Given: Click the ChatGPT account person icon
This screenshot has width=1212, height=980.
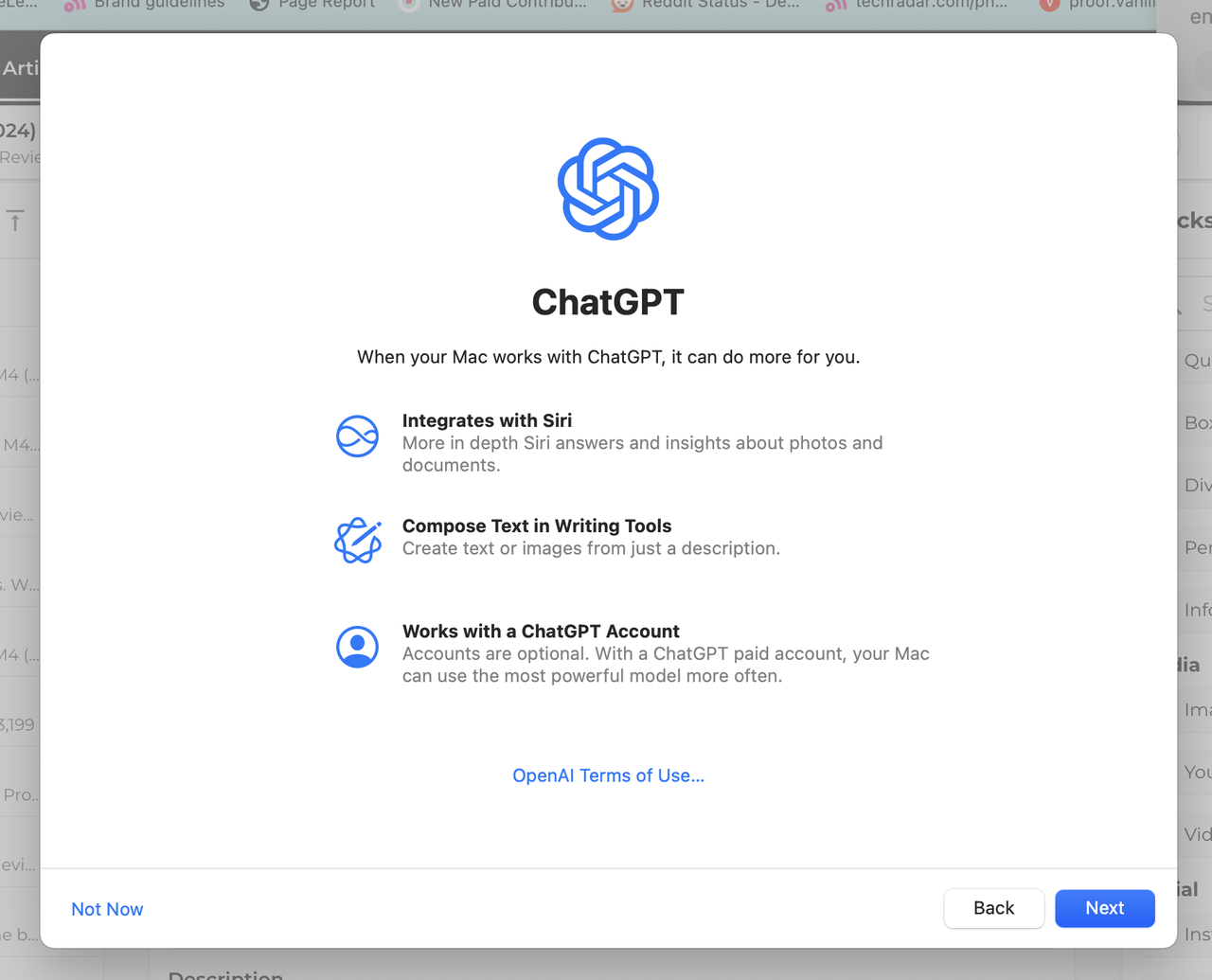Looking at the screenshot, I should 357,647.
